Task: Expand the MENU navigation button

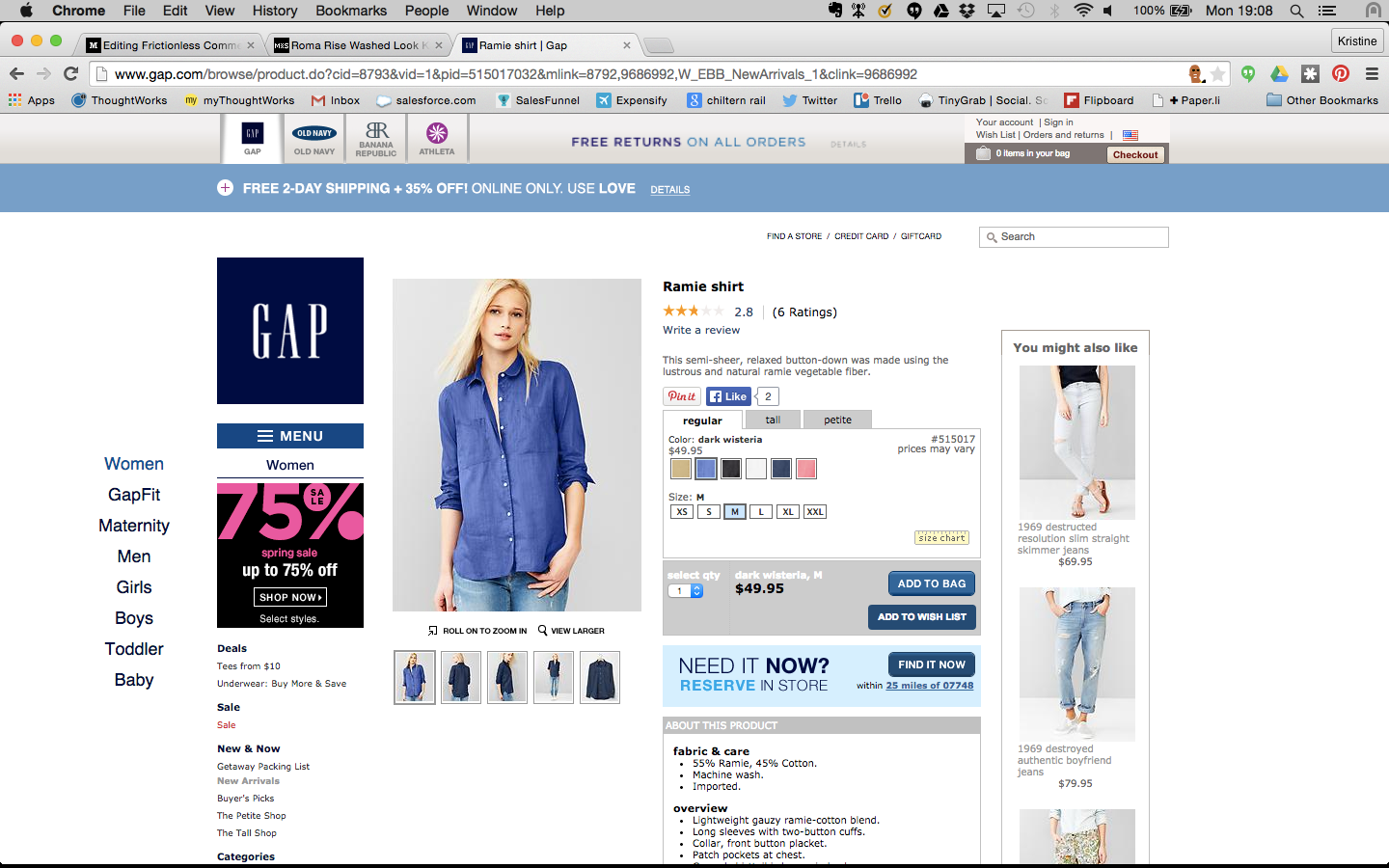Action: [x=290, y=436]
